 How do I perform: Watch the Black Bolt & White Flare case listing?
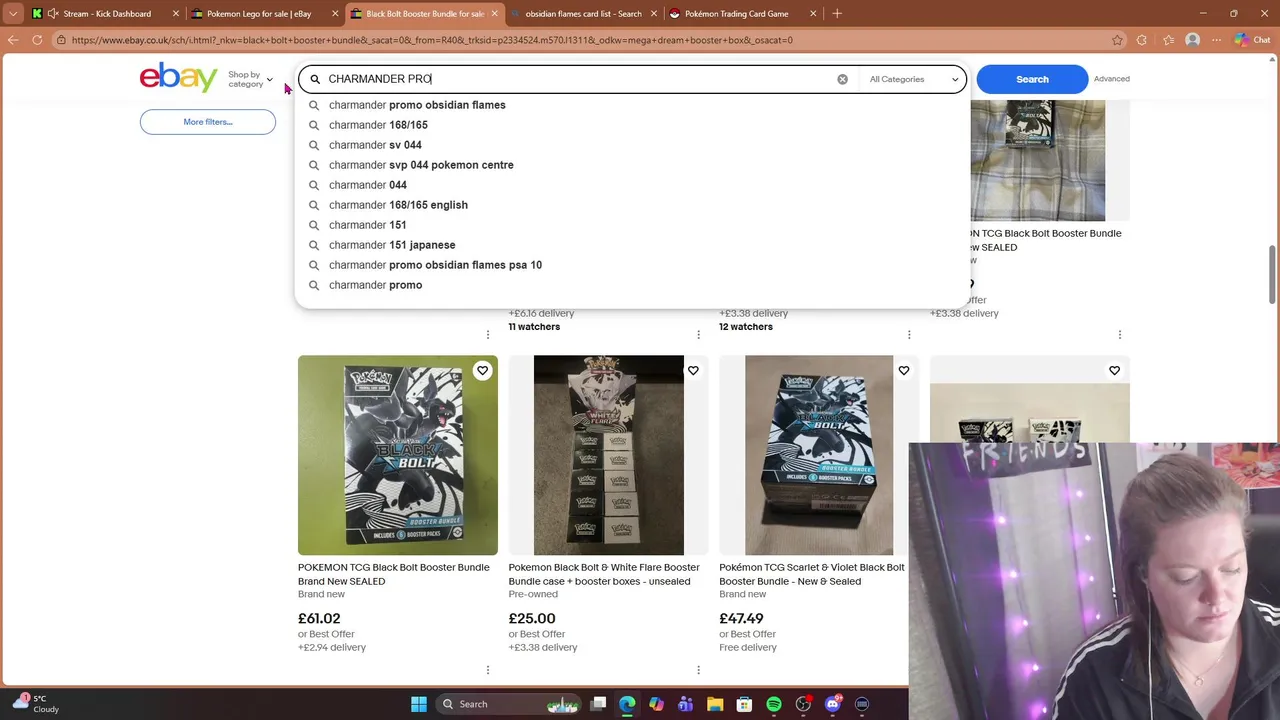(x=693, y=371)
